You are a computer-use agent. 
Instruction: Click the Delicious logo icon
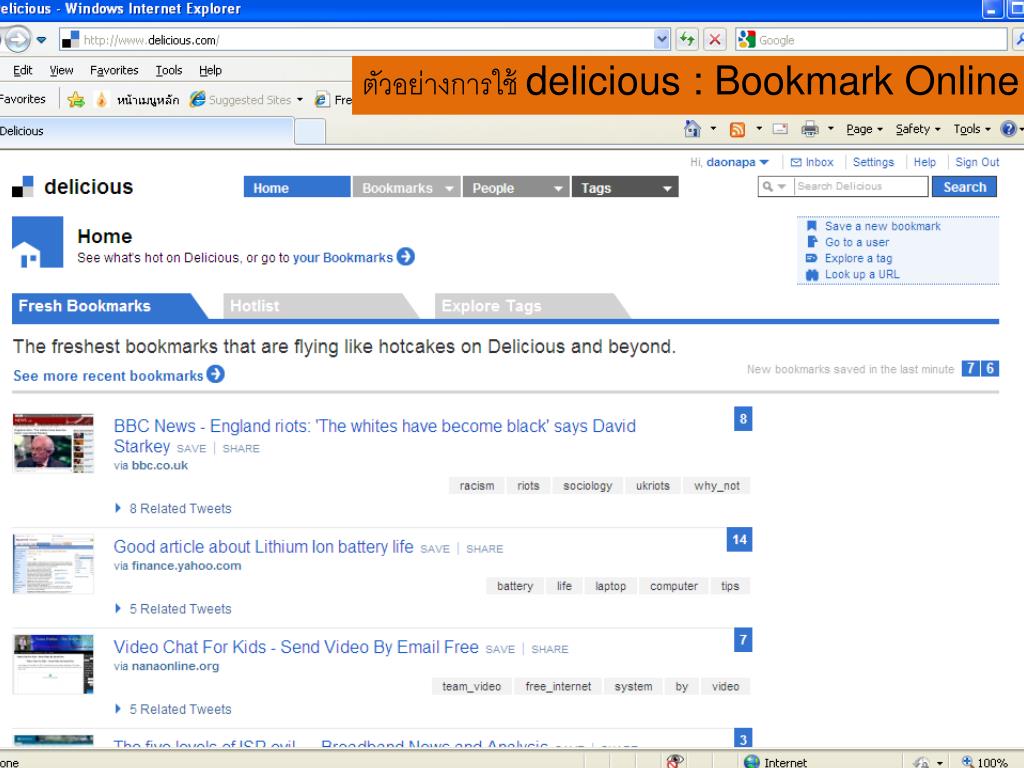point(23,187)
